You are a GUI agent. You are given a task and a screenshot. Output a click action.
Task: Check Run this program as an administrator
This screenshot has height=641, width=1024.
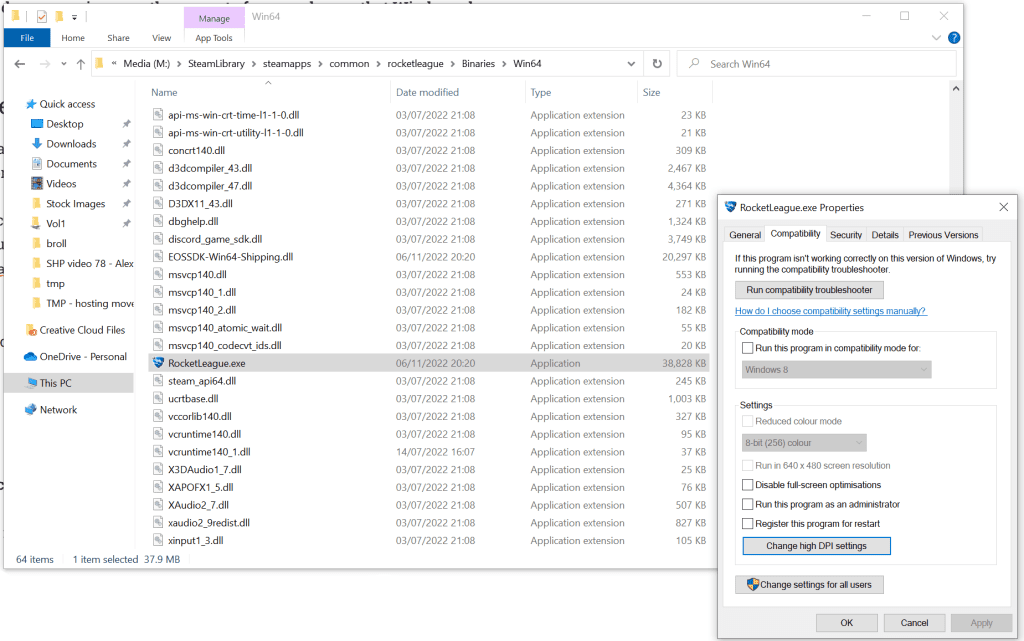coord(748,504)
